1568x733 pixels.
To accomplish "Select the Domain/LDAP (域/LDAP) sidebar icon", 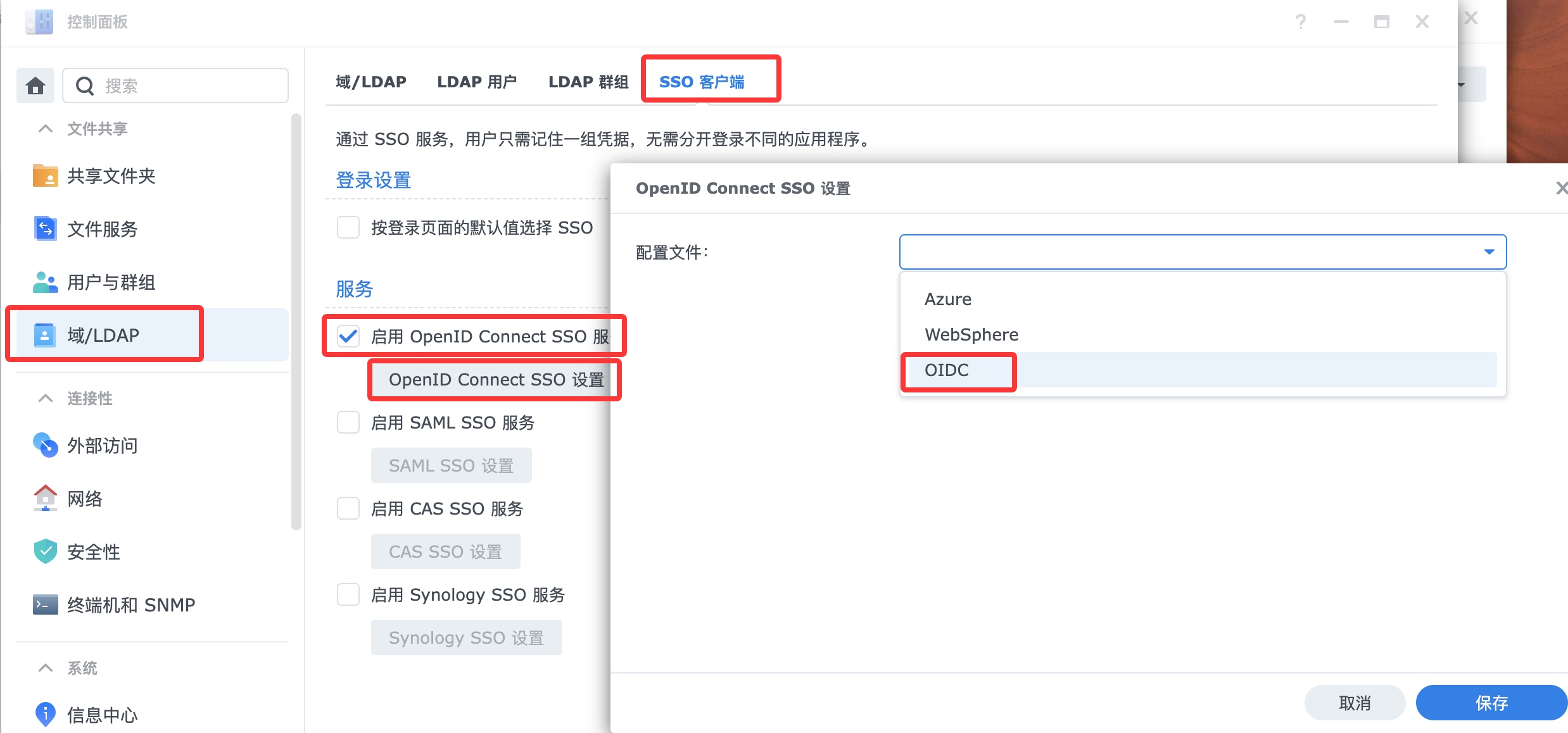I will 45,335.
